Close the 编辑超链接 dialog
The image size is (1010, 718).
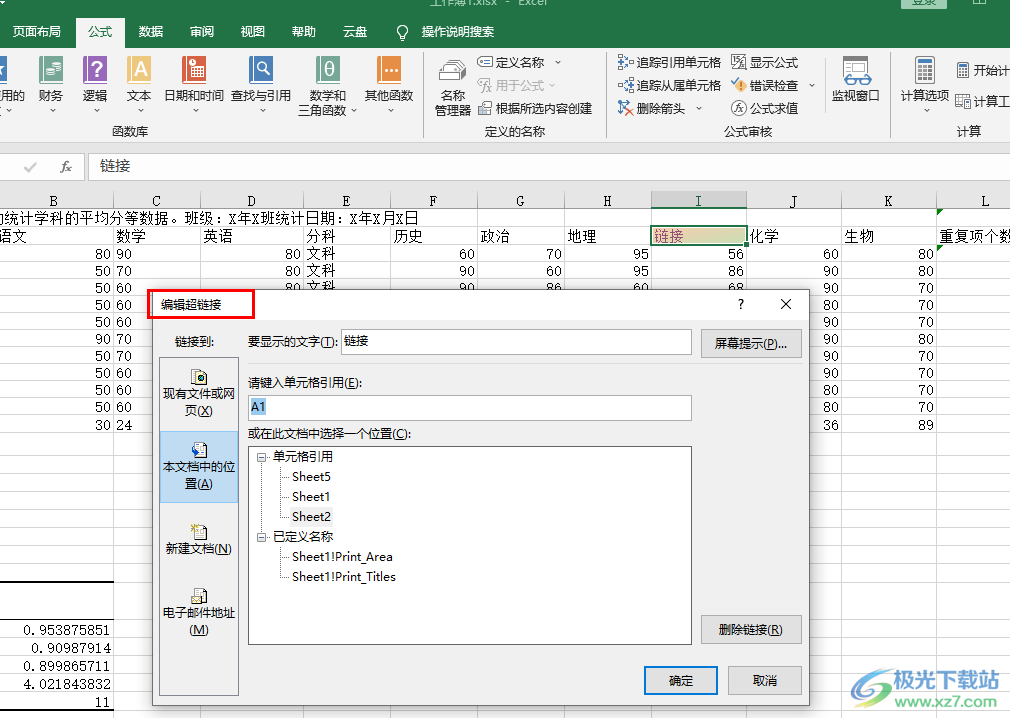786,304
